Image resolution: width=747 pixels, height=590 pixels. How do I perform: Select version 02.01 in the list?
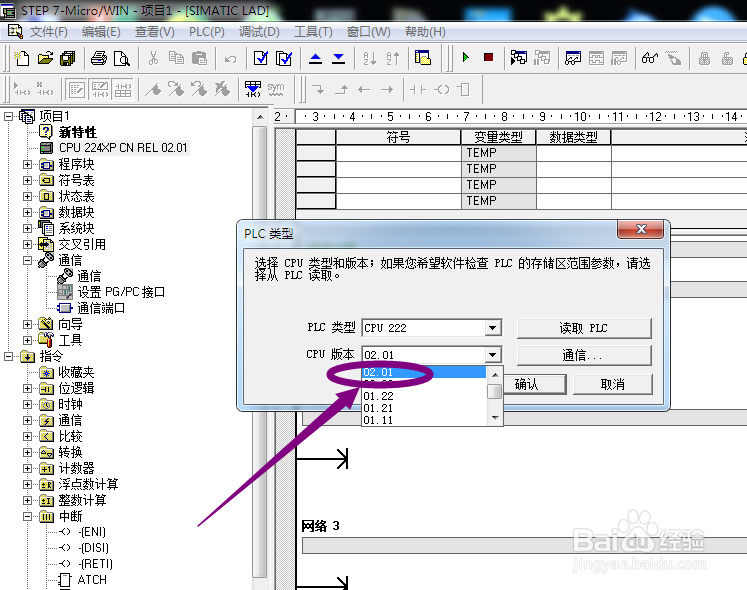pyautogui.click(x=424, y=372)
